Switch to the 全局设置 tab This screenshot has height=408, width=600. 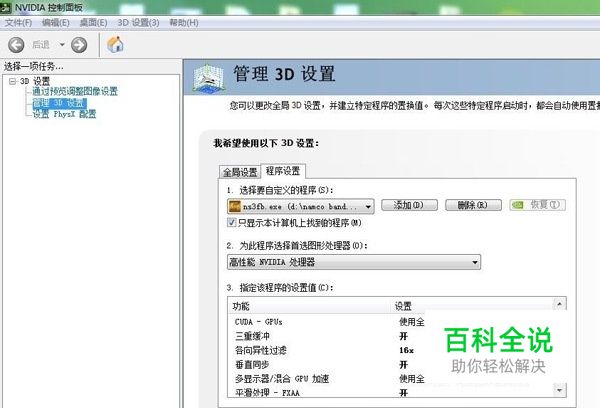pos(240,172)
